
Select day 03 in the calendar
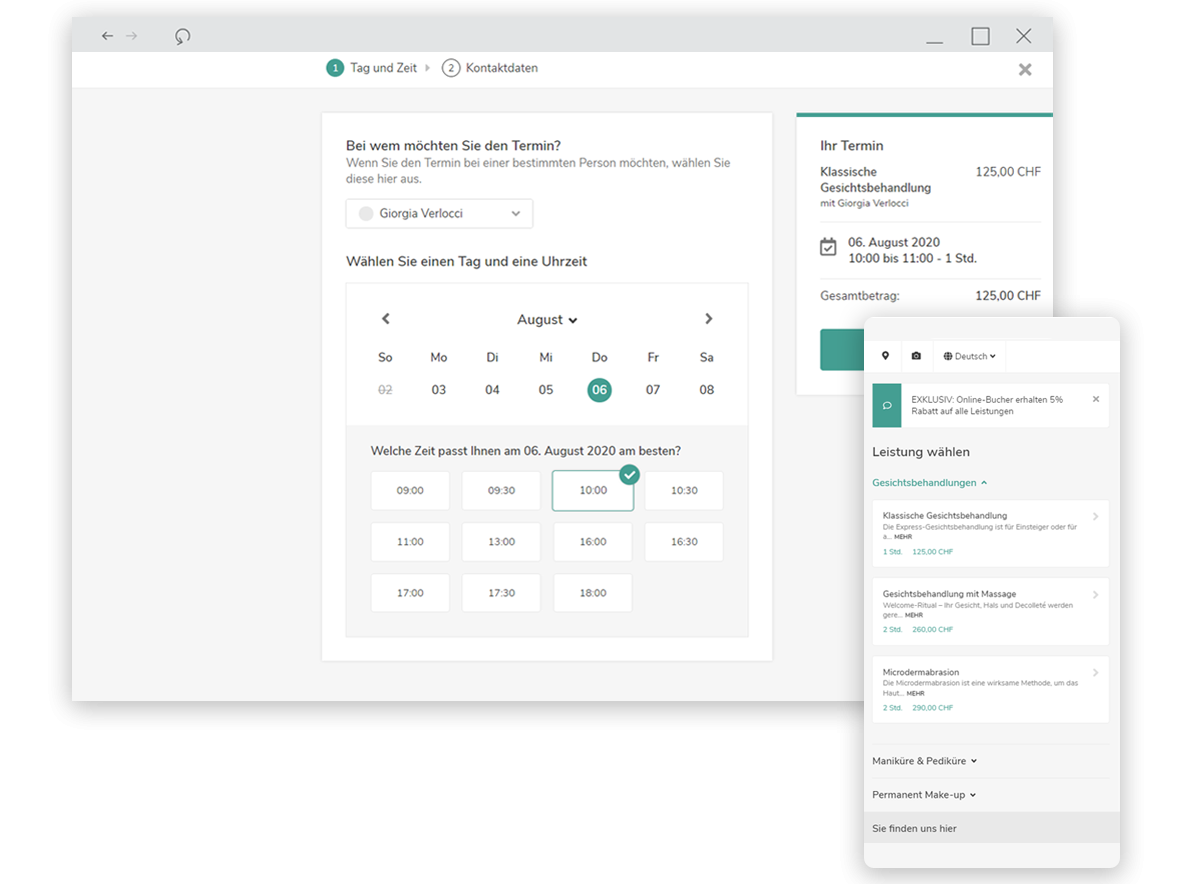439,390
